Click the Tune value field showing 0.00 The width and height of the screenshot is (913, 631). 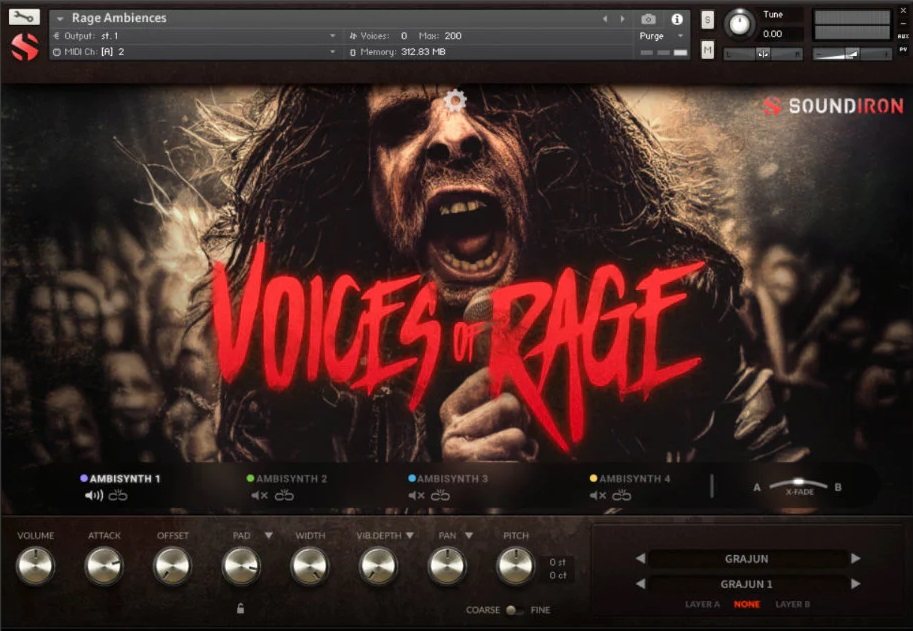point(780,34)
